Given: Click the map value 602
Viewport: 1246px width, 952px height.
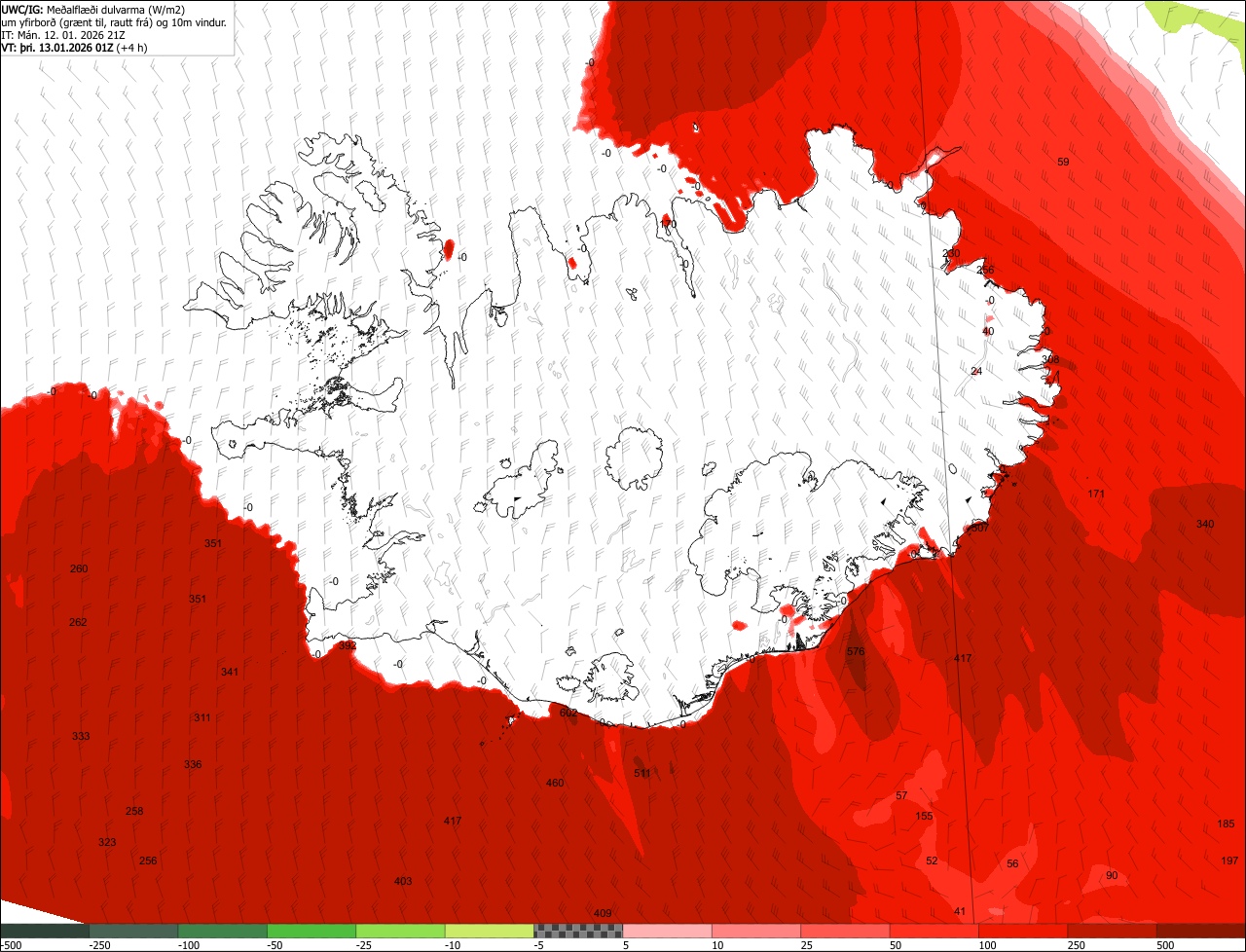Looking at the screenshot, I should click(x=568, y=713).
